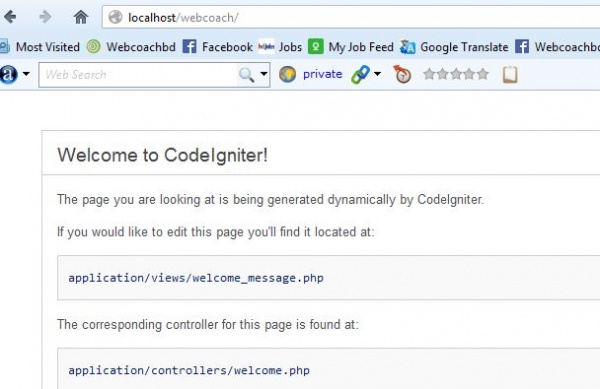Click the Web Search input field
Screen dimensions: 600x389
click(138, 75)
